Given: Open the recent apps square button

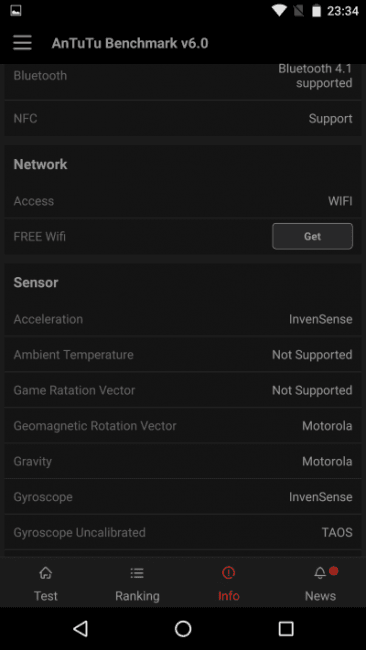Looking at the screenshot, I should [x=286, y=628].
